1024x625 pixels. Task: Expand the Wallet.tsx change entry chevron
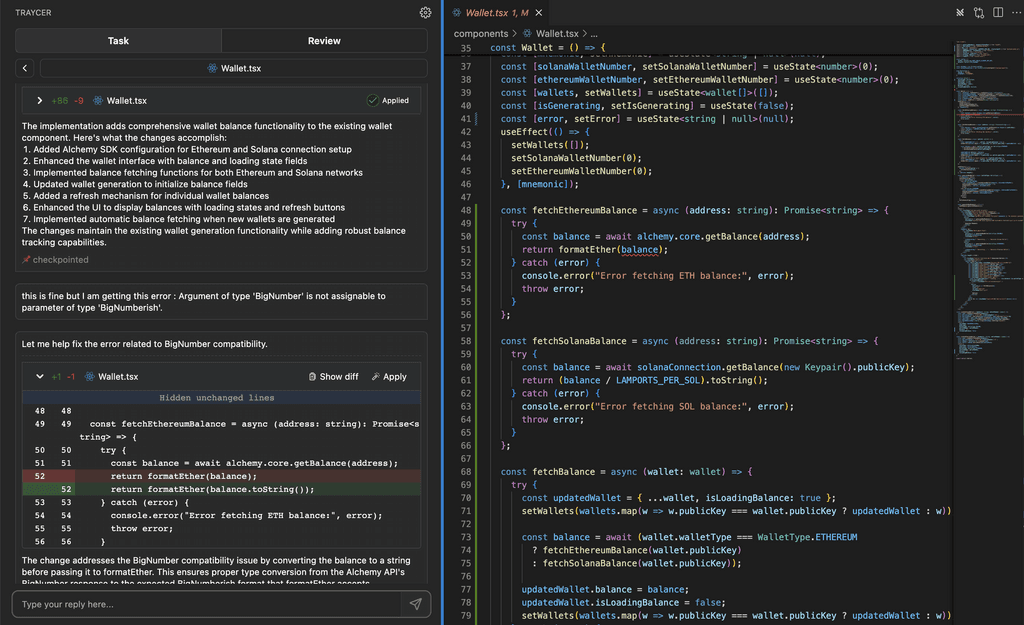tap(40, 100)
